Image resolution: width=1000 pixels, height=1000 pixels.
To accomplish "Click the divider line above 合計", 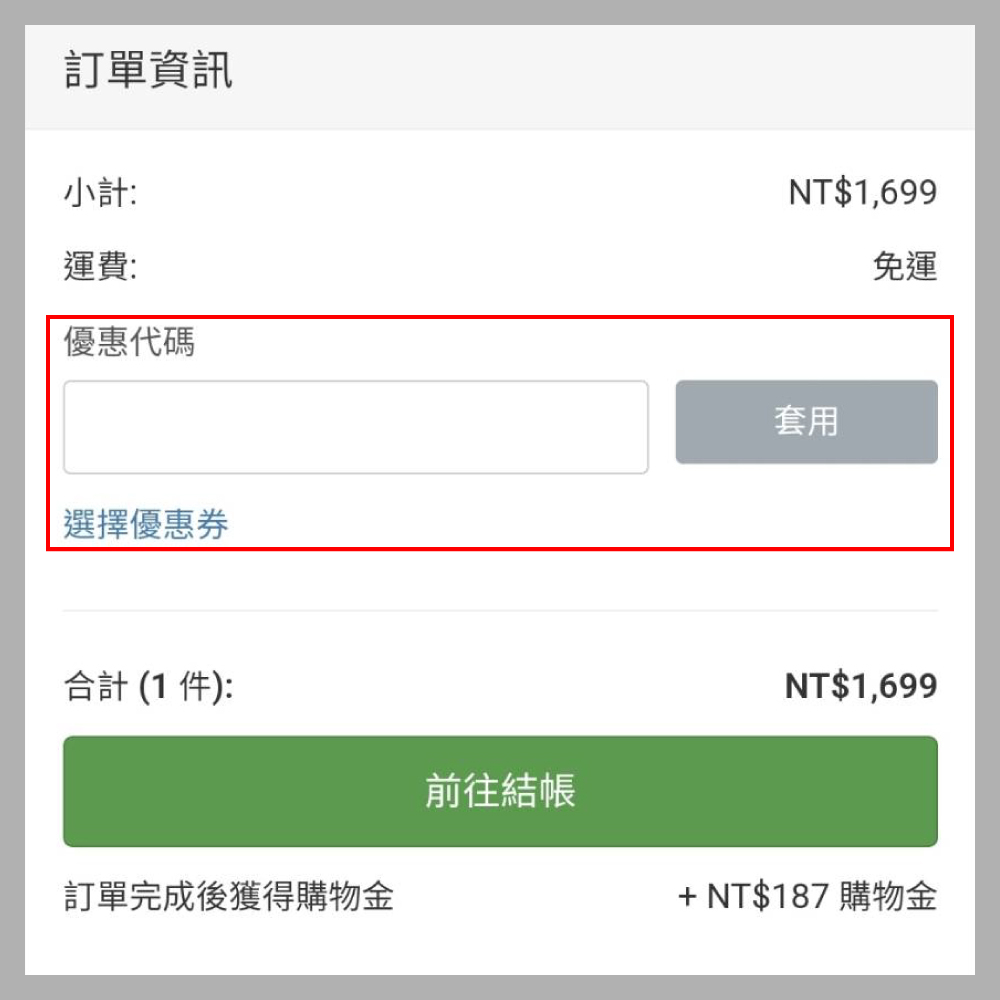I will click(500, 610).
